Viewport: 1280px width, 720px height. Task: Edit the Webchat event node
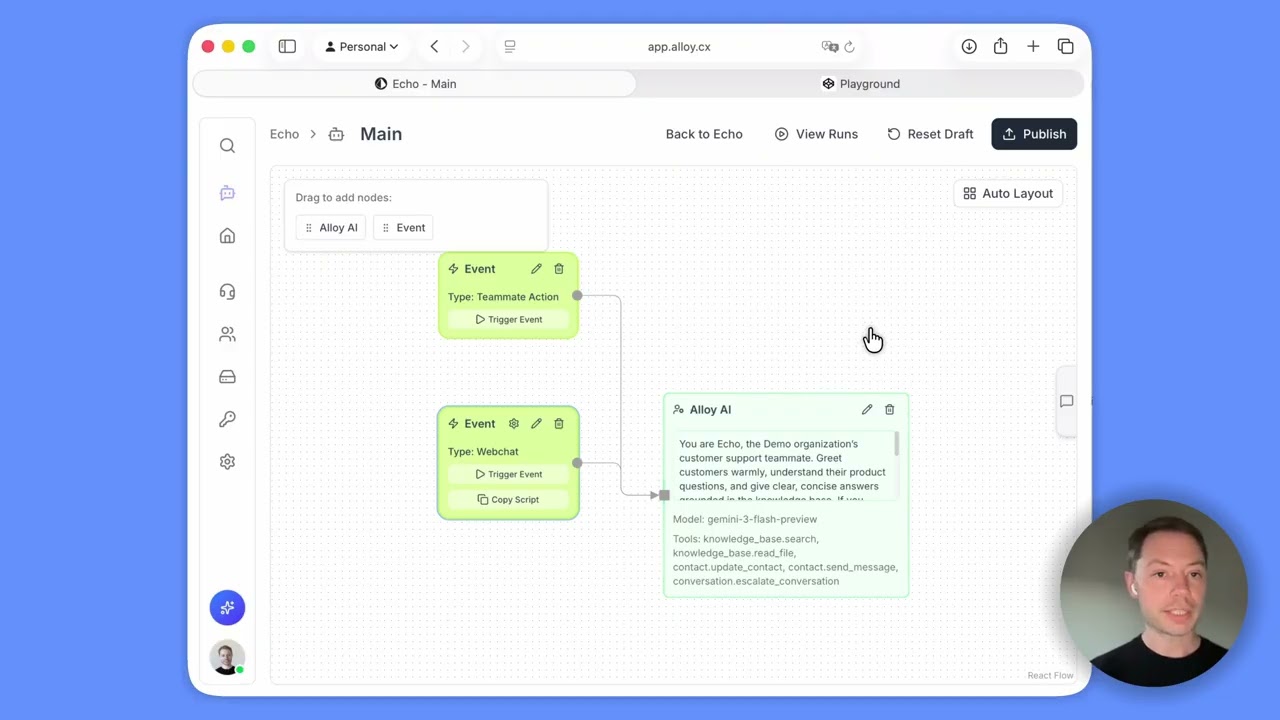coord(536,424)
